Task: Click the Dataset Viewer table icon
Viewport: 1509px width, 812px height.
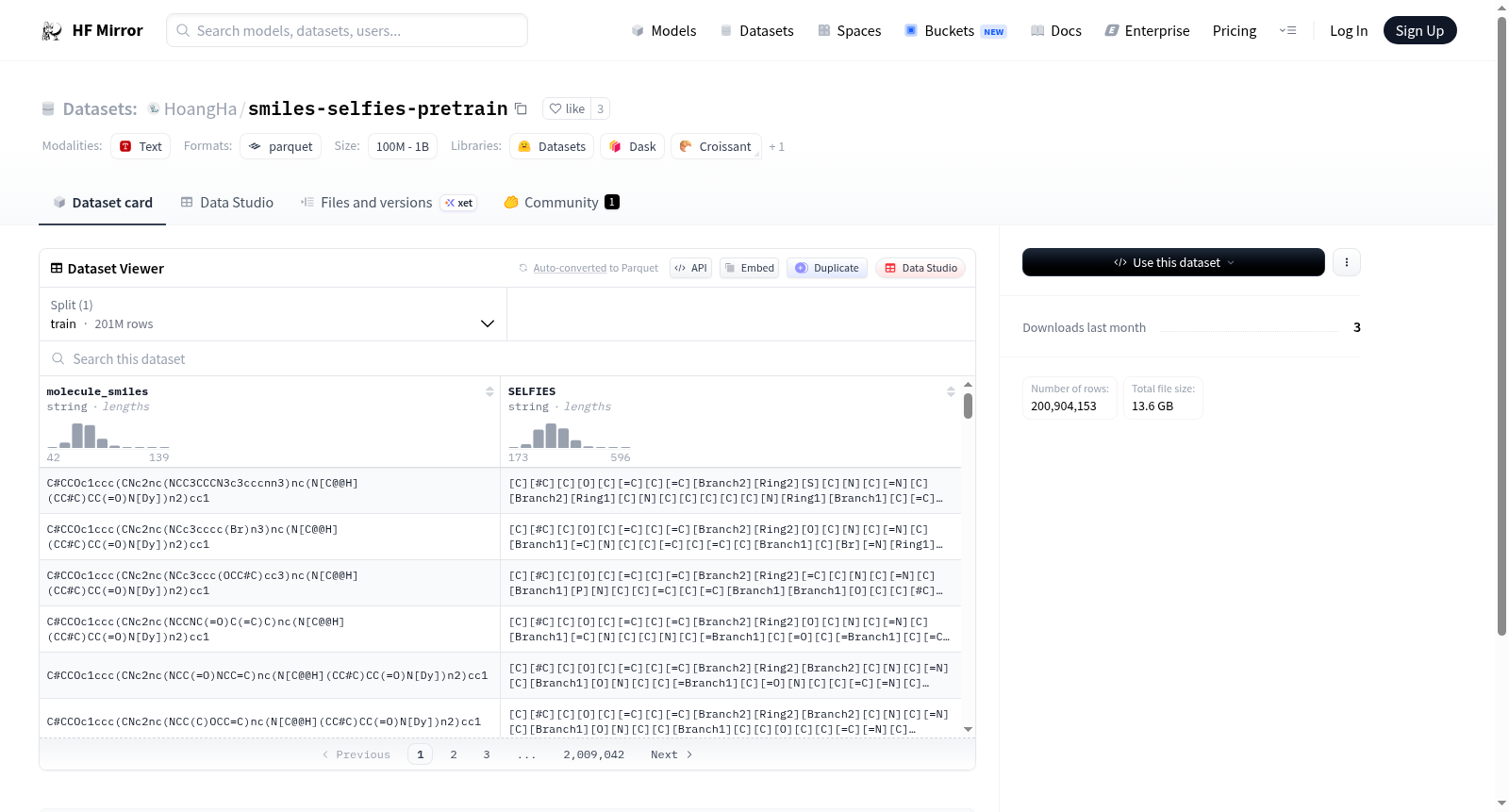Action: [x=57, y=269]
